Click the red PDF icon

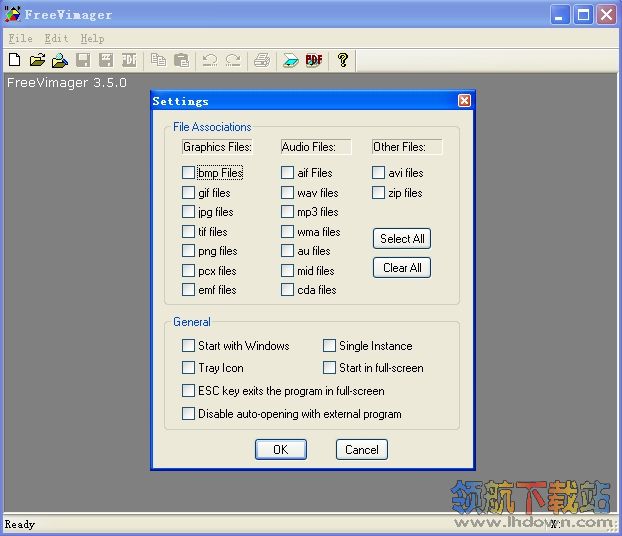pos(314,60)
